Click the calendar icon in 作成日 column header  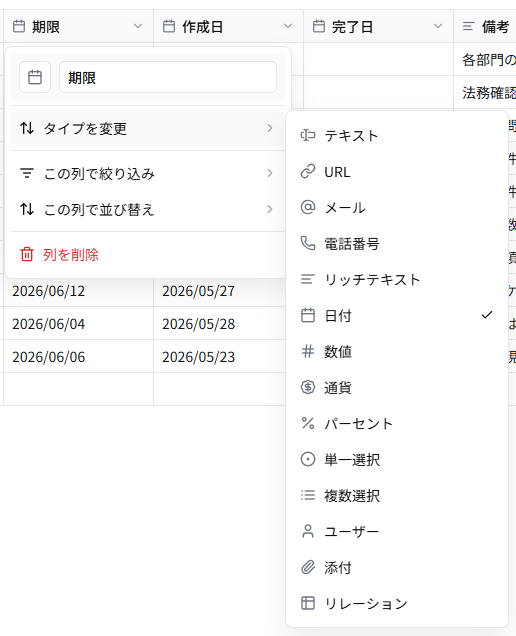point(169,27)
